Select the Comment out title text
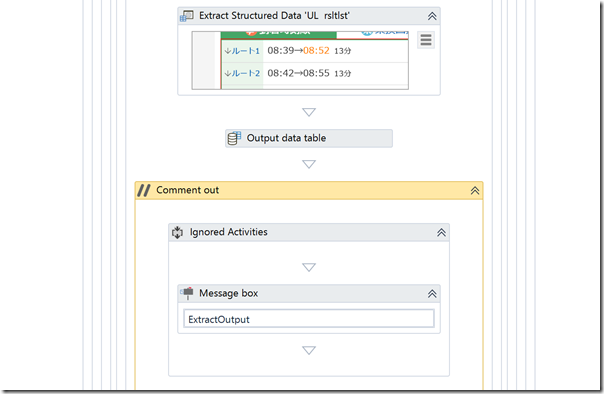Screen dimensions: 604x394 pos(188,190)
